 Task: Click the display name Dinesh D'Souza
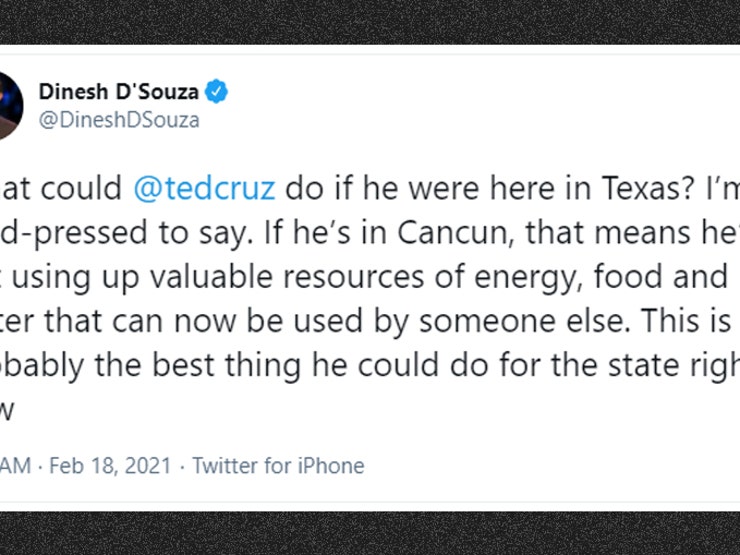click(x=118, y=91)
